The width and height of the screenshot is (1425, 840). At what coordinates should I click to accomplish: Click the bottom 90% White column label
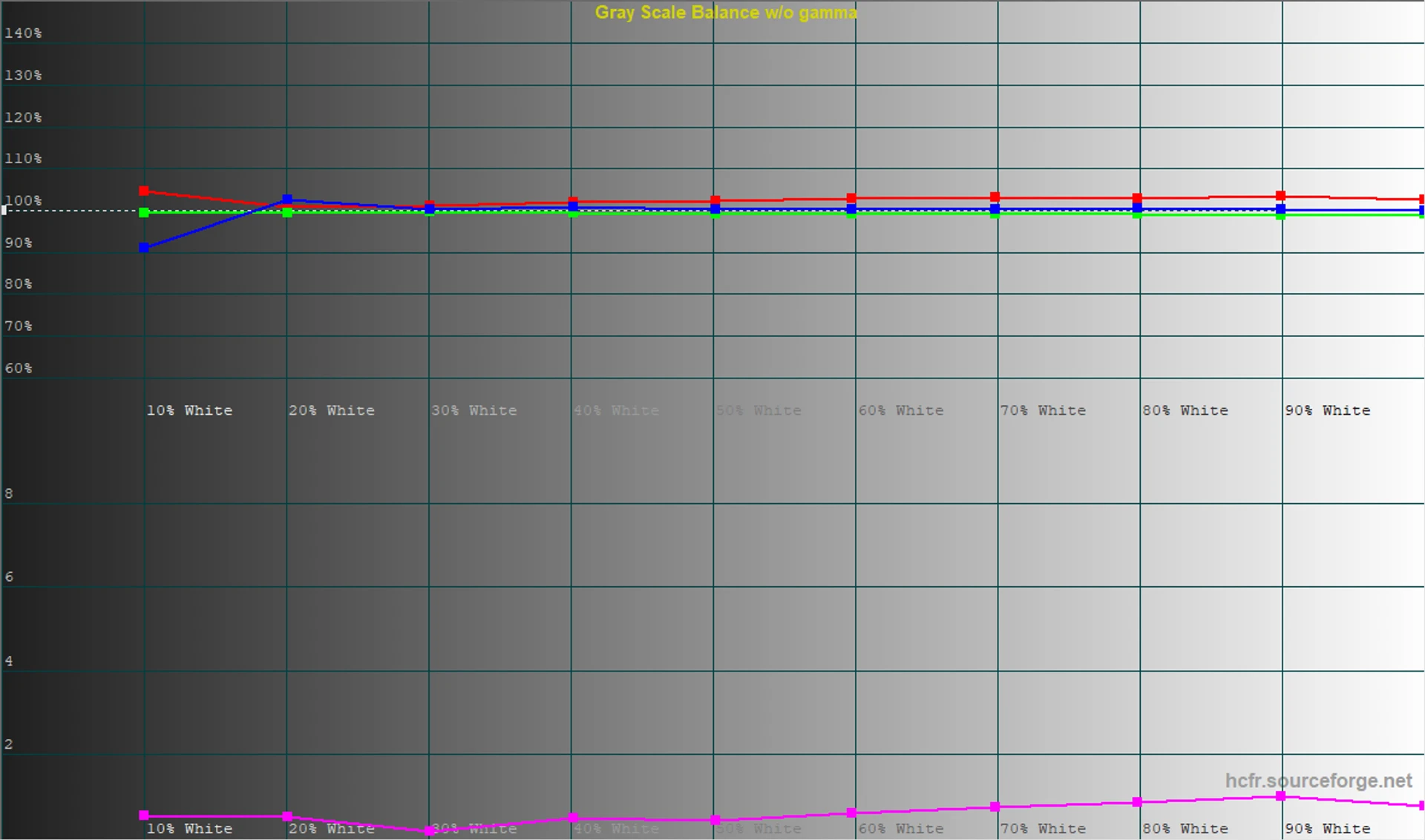point(1327,828)
